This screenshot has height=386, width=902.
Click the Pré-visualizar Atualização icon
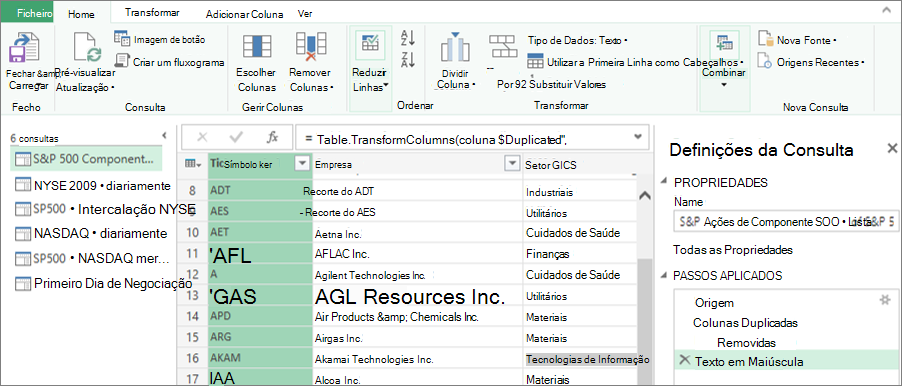click(86, 48)
